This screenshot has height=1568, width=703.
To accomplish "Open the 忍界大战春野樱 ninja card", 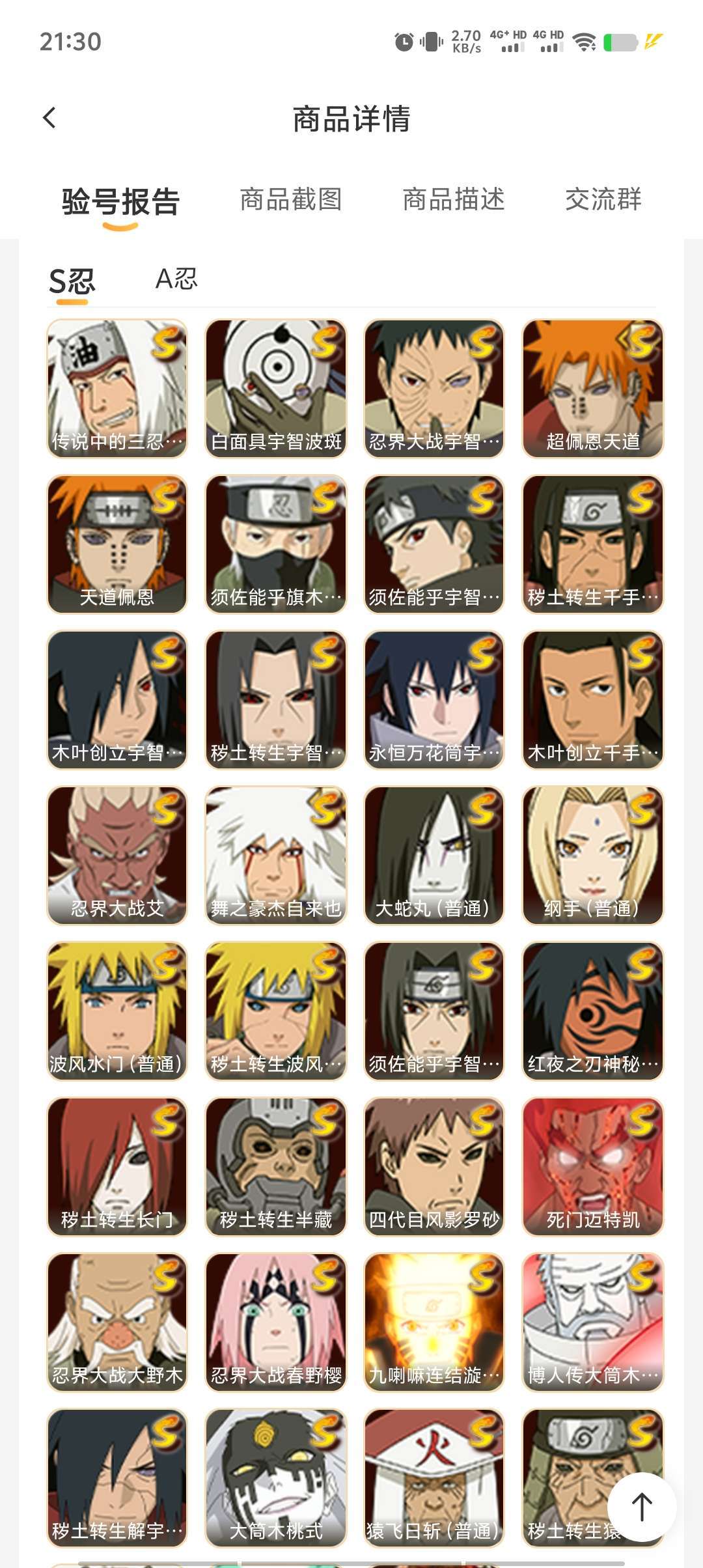I will pyautogui.click(x=276, y=1323).
